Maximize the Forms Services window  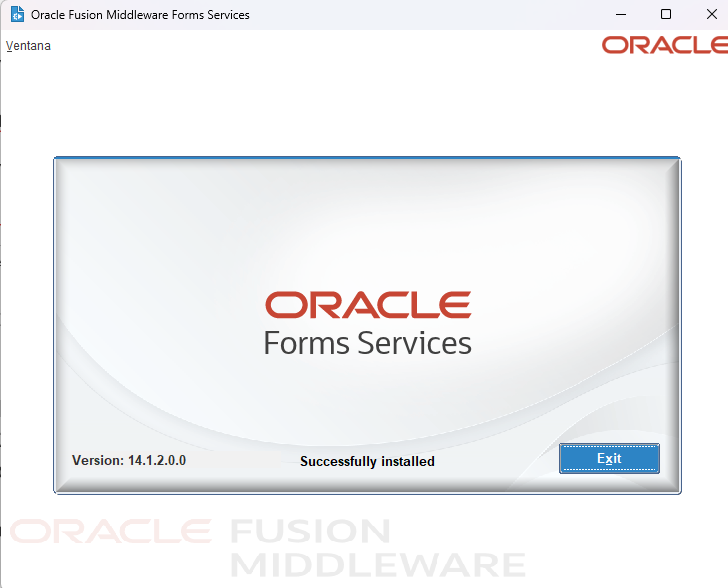pyautogui.click(x=666, y=14)
